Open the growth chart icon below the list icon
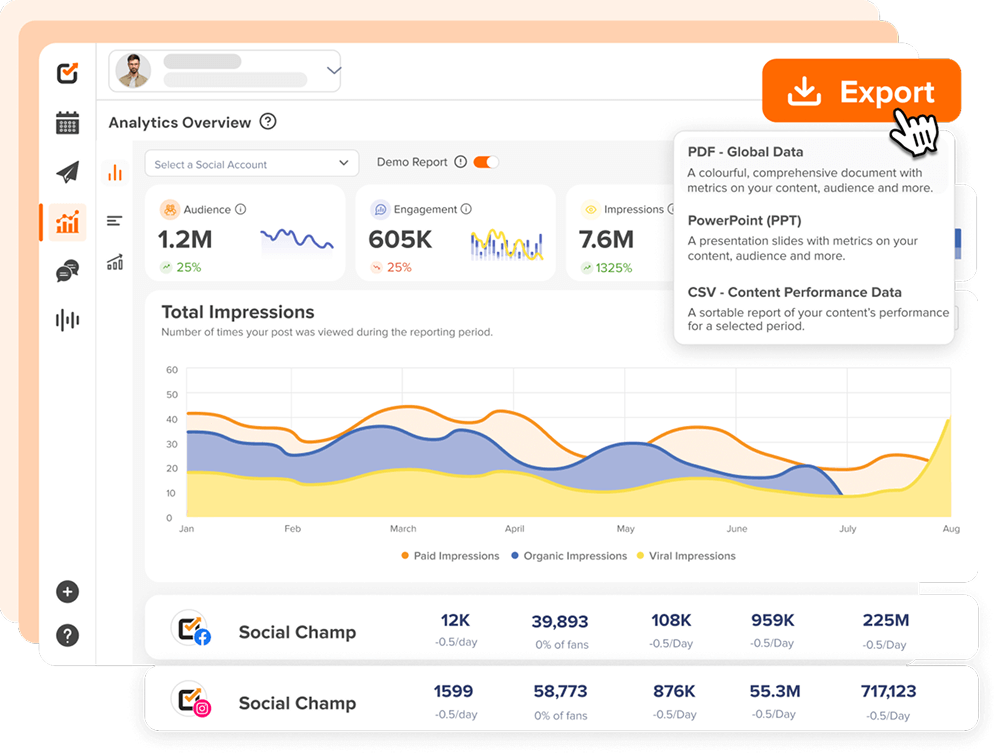Screen dimensions: 1000x756 coord(115,262)
